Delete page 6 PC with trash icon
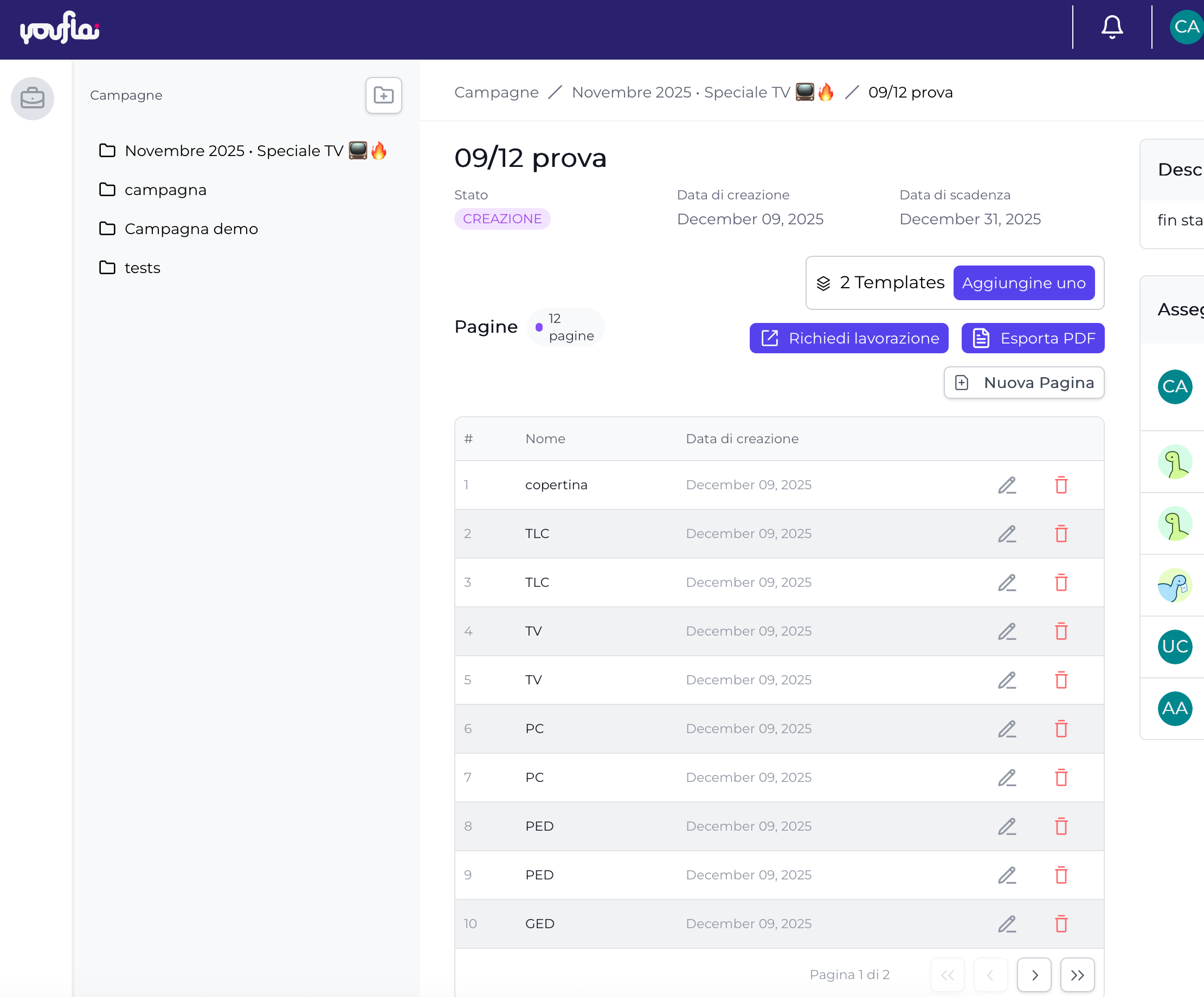1204x997 pixels. coord(1061,729)
